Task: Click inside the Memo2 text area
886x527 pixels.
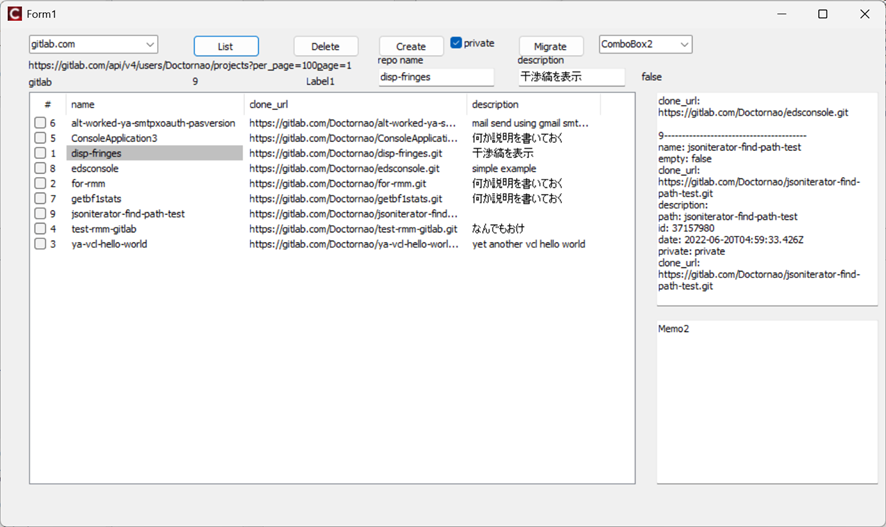Action: click(x=767, y=402)
